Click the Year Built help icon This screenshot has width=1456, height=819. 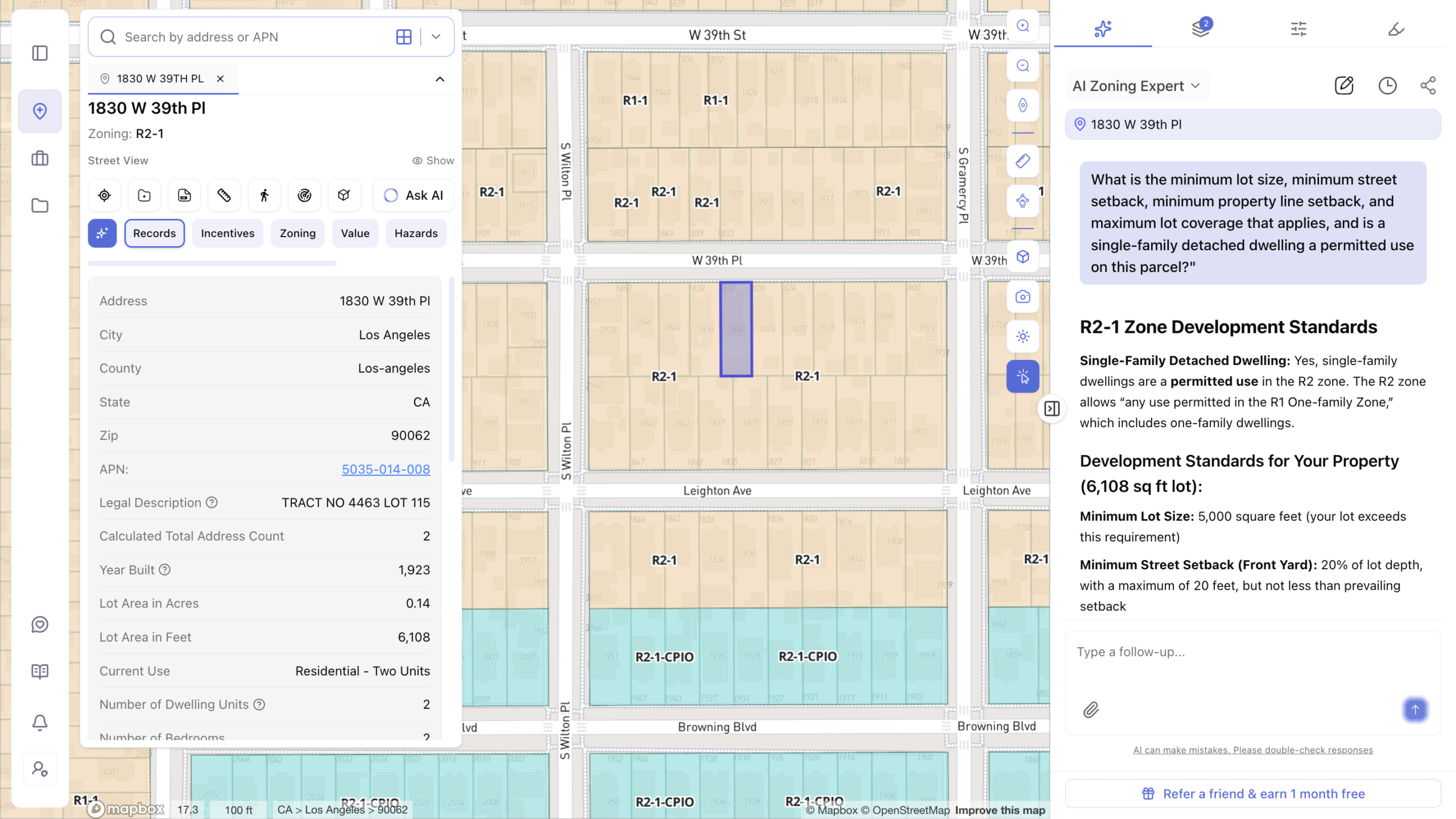pos(164,569)
